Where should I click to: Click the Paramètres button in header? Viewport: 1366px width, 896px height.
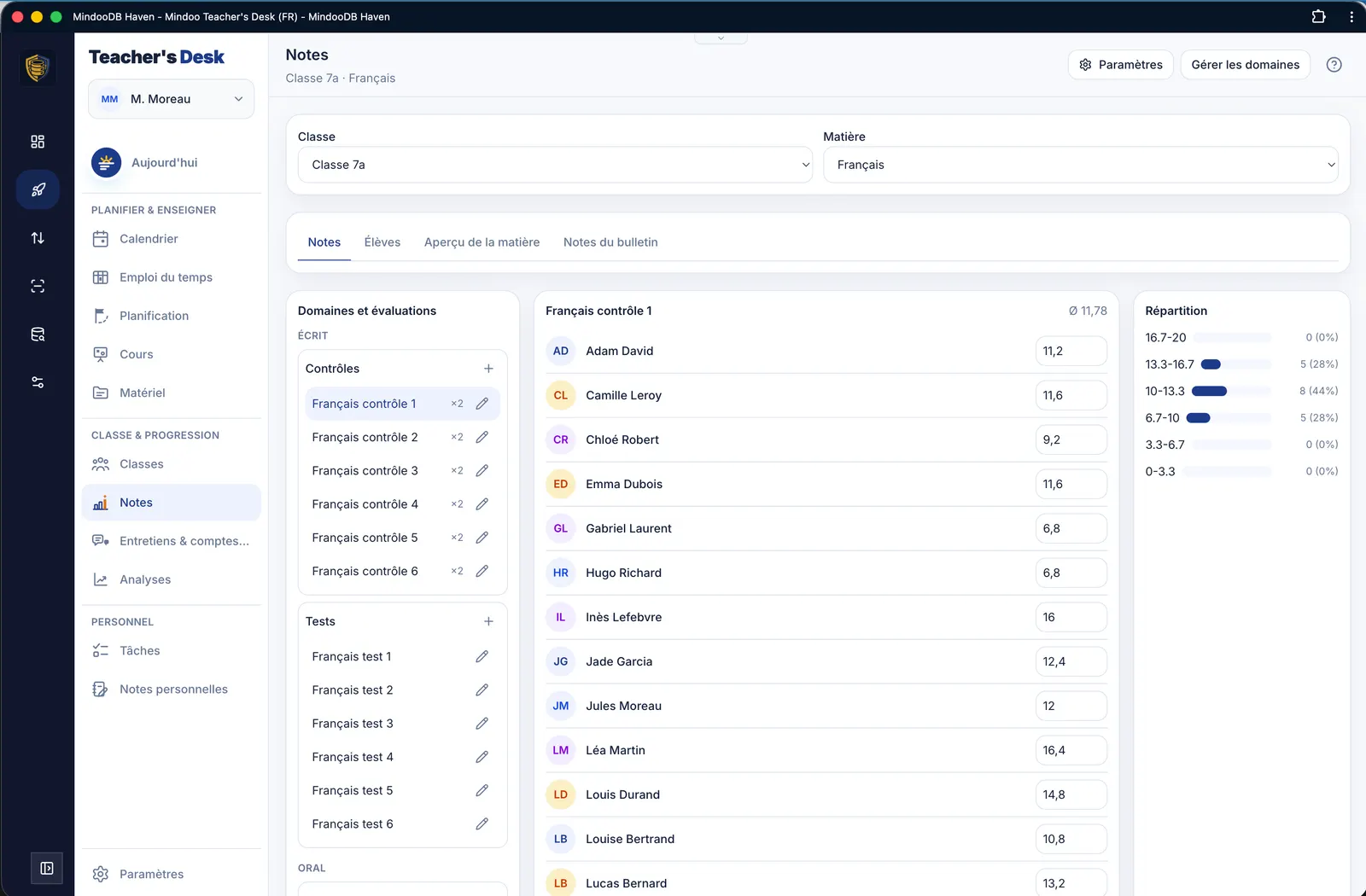pyautogui.click(x=1121, y=65)
